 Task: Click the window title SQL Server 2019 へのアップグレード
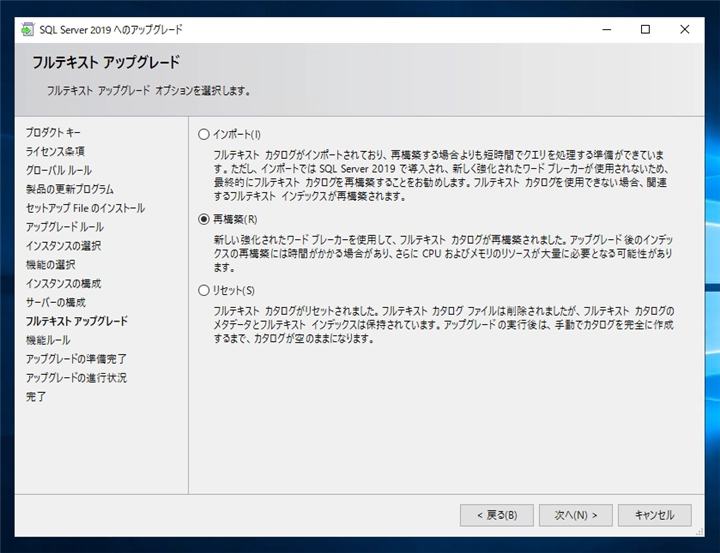point(111,30)
